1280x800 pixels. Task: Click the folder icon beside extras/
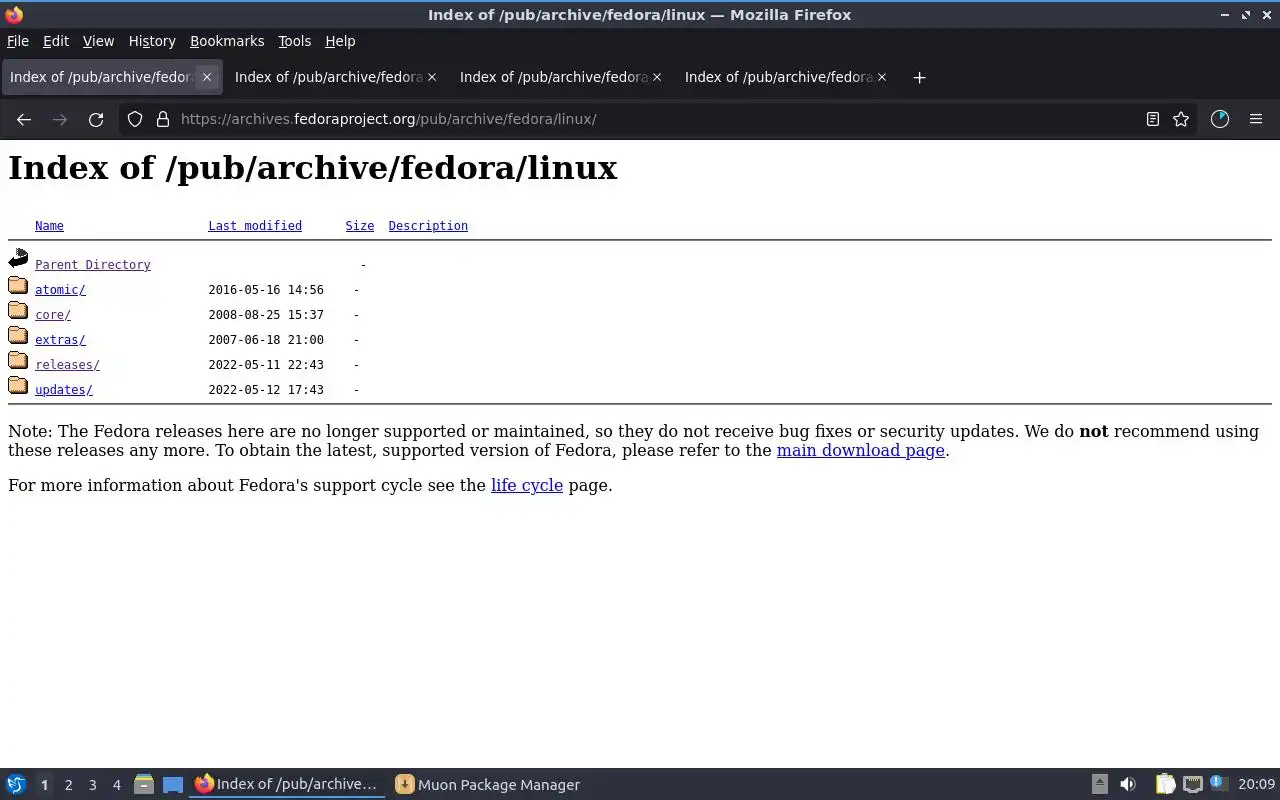(18, 336)
